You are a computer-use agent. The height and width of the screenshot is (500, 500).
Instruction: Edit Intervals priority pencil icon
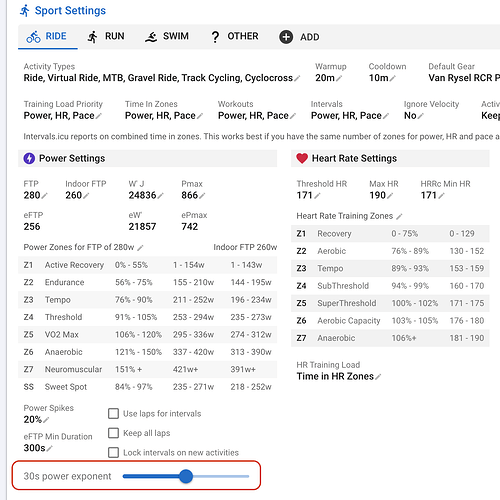(386, 116)
